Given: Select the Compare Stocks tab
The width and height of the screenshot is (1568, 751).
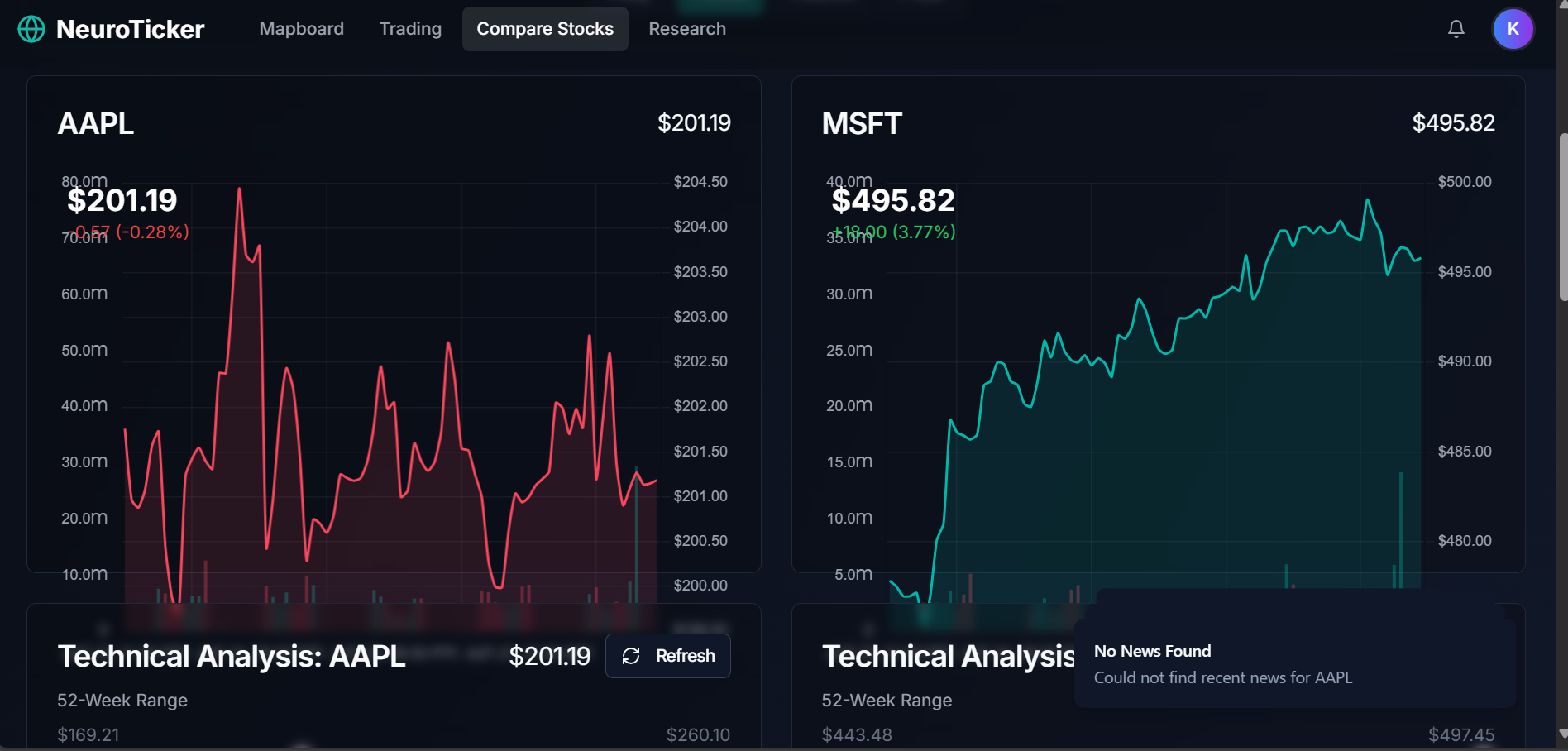Looking at the screenshot, I should tap(545, 29).
